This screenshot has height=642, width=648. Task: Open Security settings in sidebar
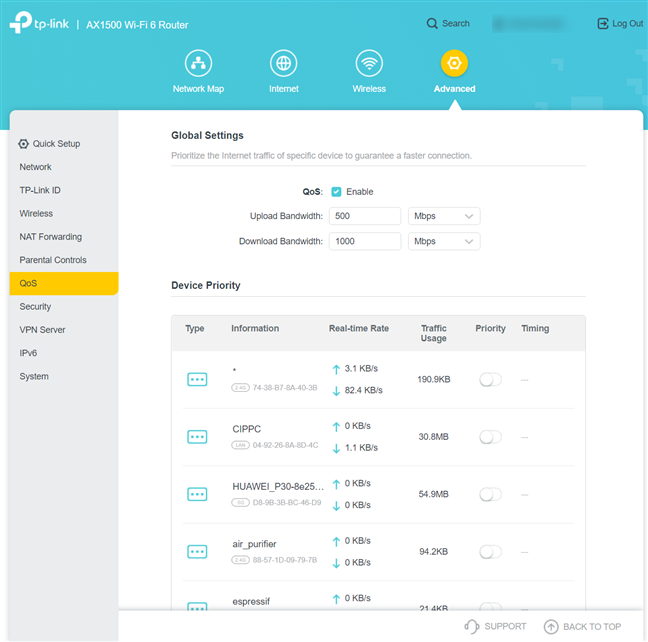[35, 307]
